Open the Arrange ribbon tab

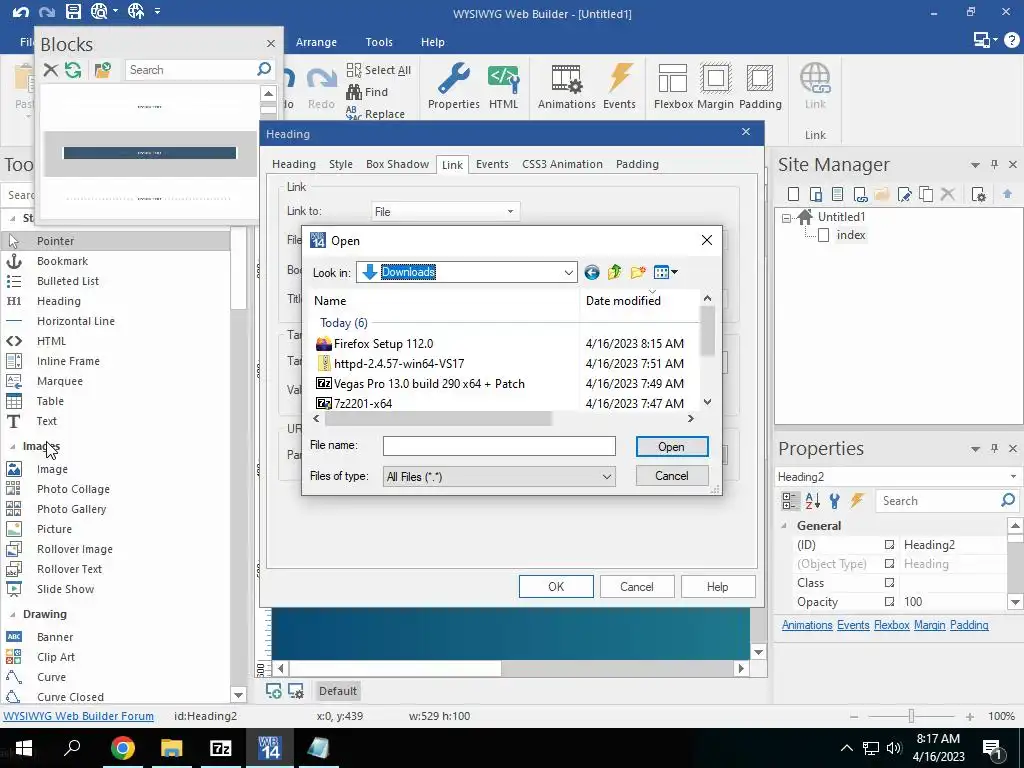click(x=316, y=42)
